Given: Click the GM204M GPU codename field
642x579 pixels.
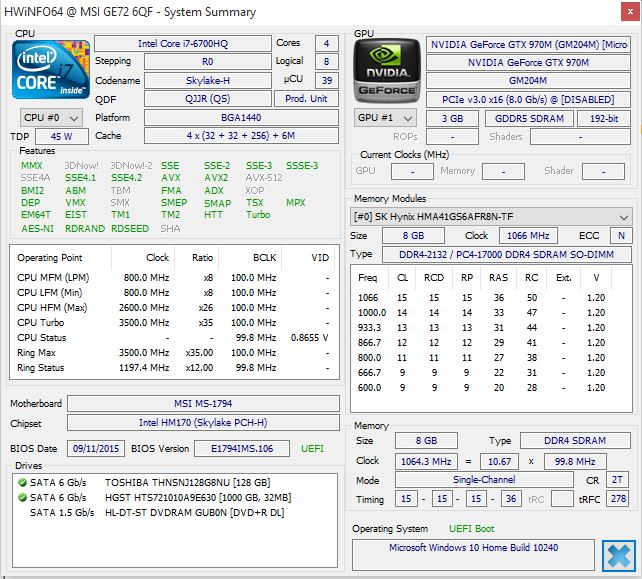Looking at the screenshot, I should click(528, 80).
